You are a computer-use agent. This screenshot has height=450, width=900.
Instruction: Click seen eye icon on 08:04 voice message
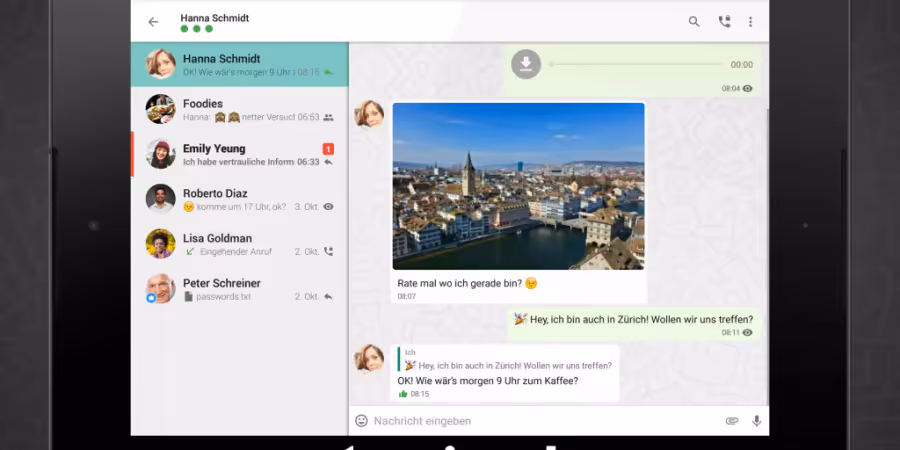[x=747, y=88]
